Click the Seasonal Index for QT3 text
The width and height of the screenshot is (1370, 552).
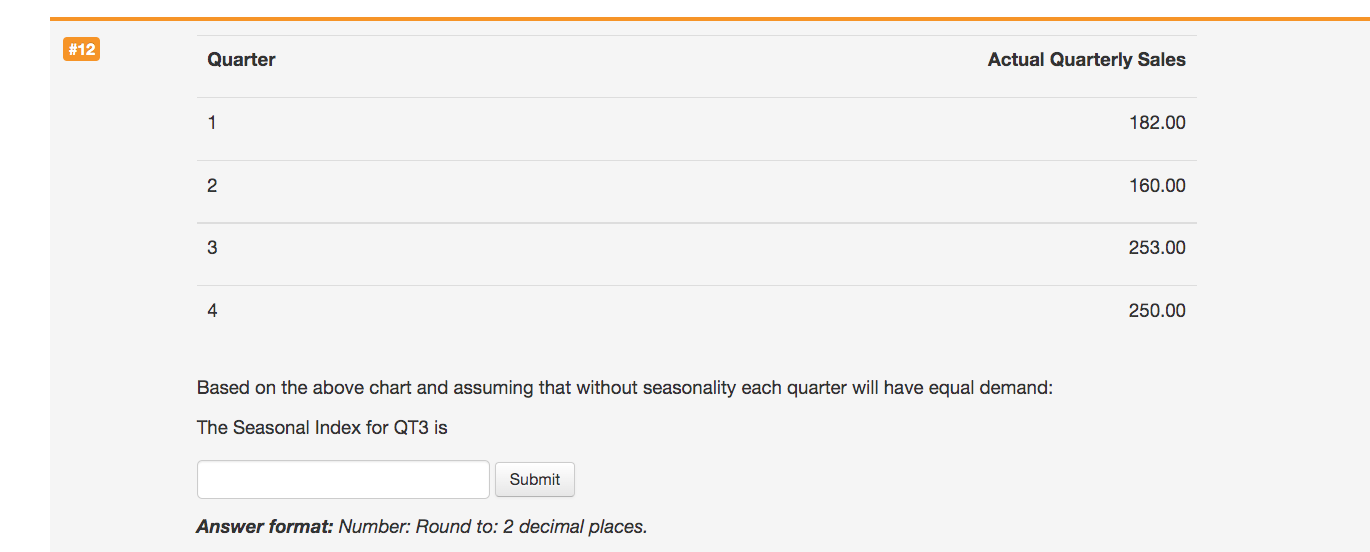tap(322, 428)
